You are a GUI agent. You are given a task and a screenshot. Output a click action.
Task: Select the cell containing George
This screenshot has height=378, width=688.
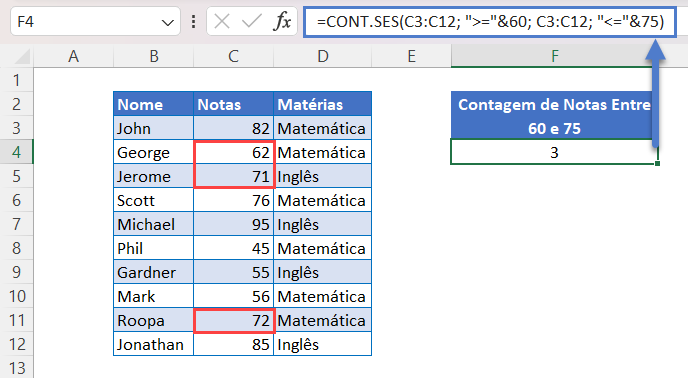click(154, 152)
